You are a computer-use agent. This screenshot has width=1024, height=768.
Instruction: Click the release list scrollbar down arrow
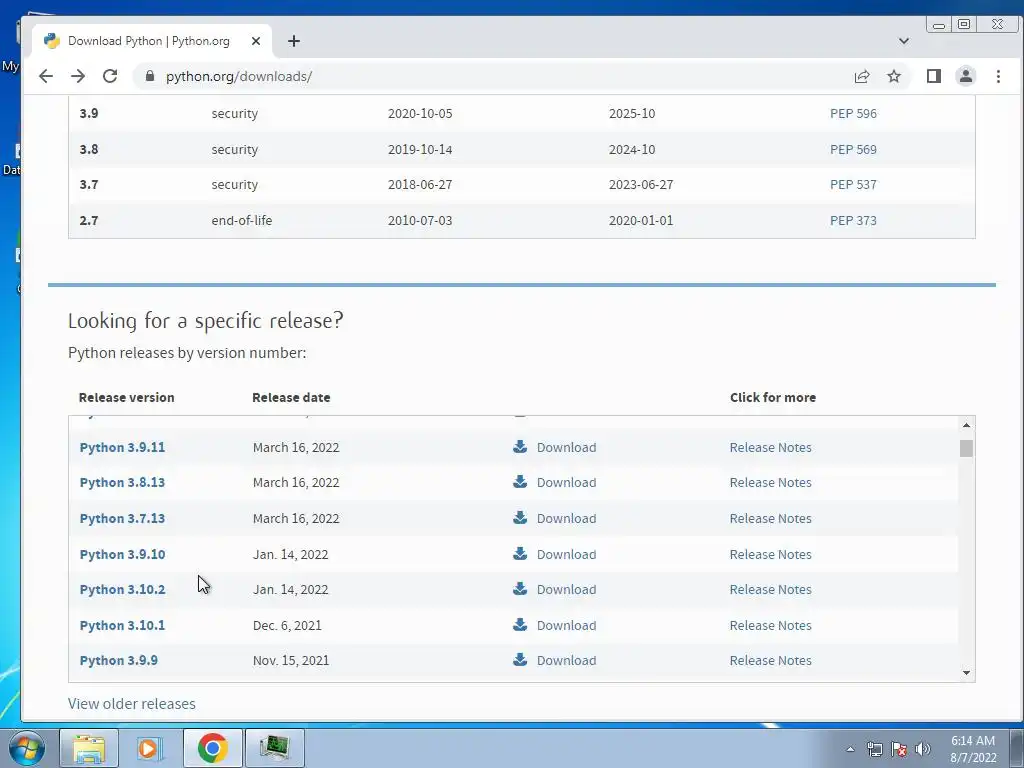coord(967,673)
